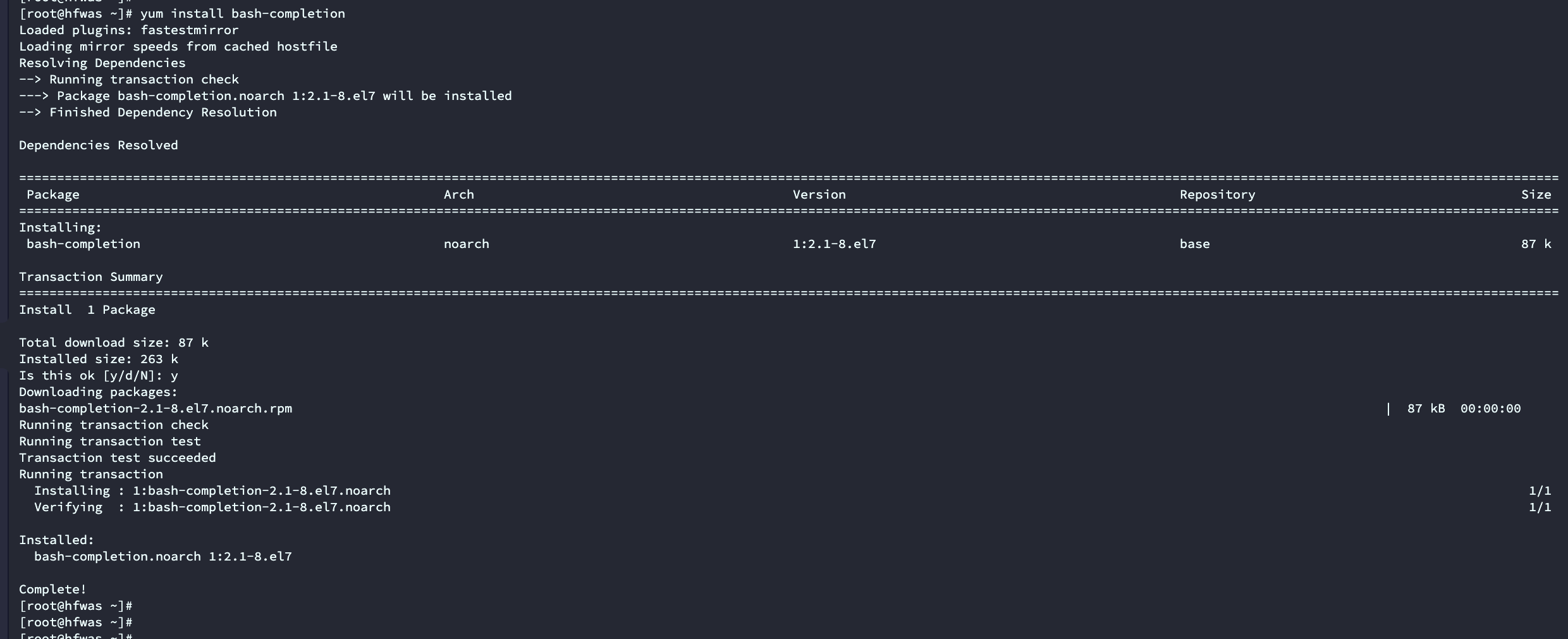Click the "00:00:00" download time
This screenshot has height=639, width=1568.
coord(1490,408)
